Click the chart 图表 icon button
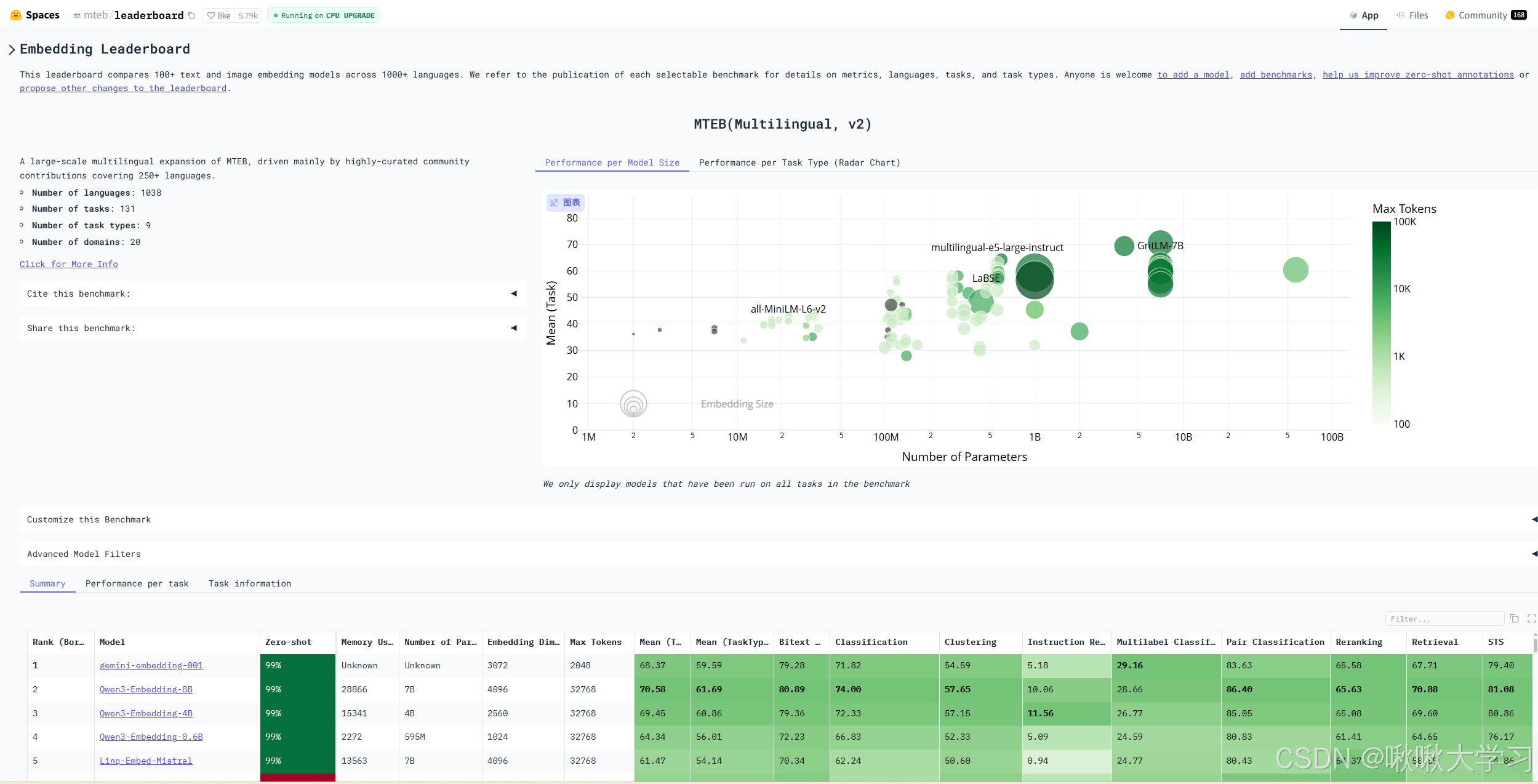1538x784 pixels. [565, 202]
